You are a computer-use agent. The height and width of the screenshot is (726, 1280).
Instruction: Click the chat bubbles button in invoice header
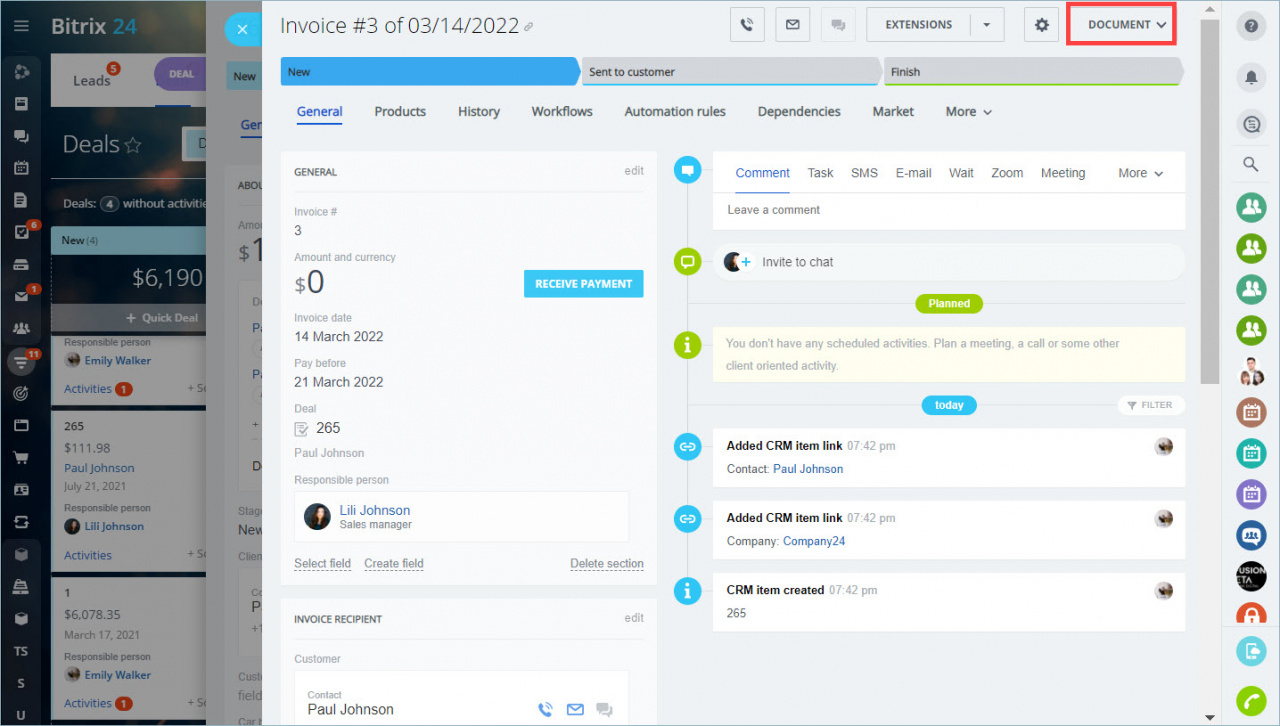[x=837, y=25]
